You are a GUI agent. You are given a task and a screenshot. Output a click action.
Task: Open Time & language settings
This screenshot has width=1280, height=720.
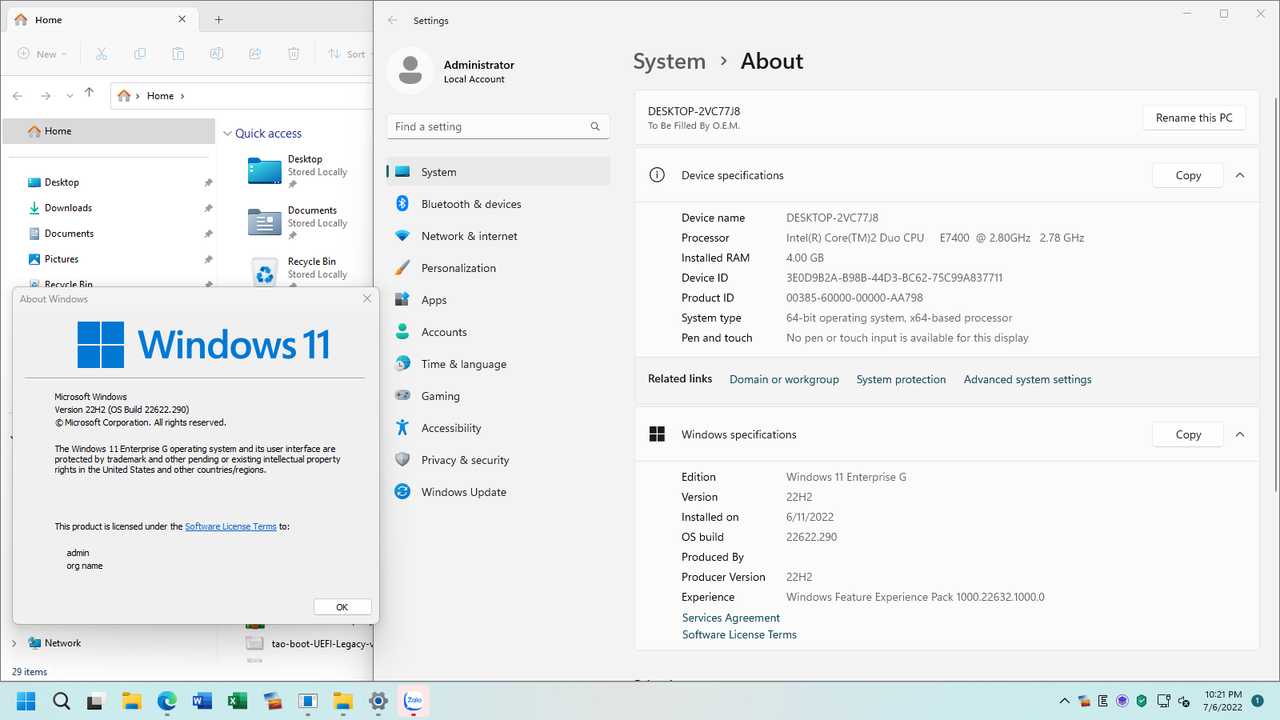[x=498, y=364]
